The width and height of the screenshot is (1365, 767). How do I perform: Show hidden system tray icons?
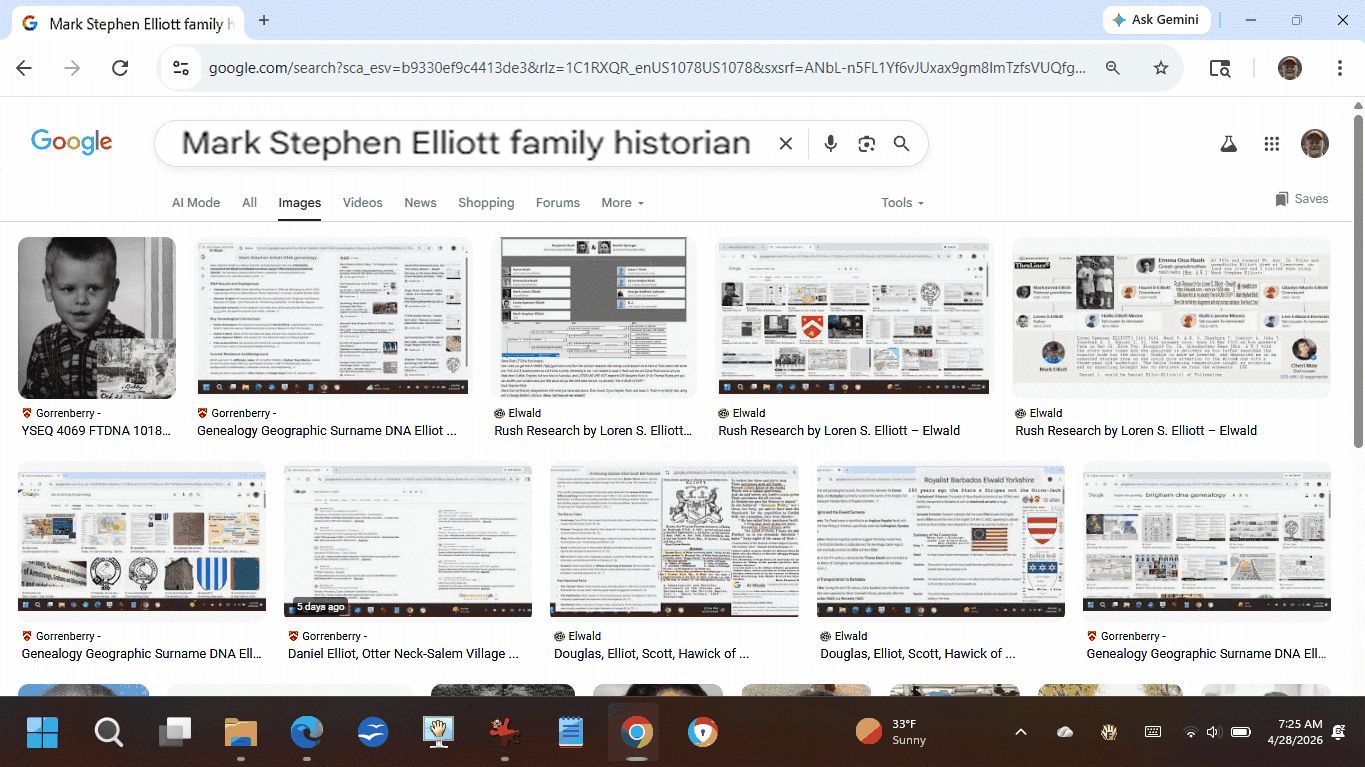[1020, 732]
